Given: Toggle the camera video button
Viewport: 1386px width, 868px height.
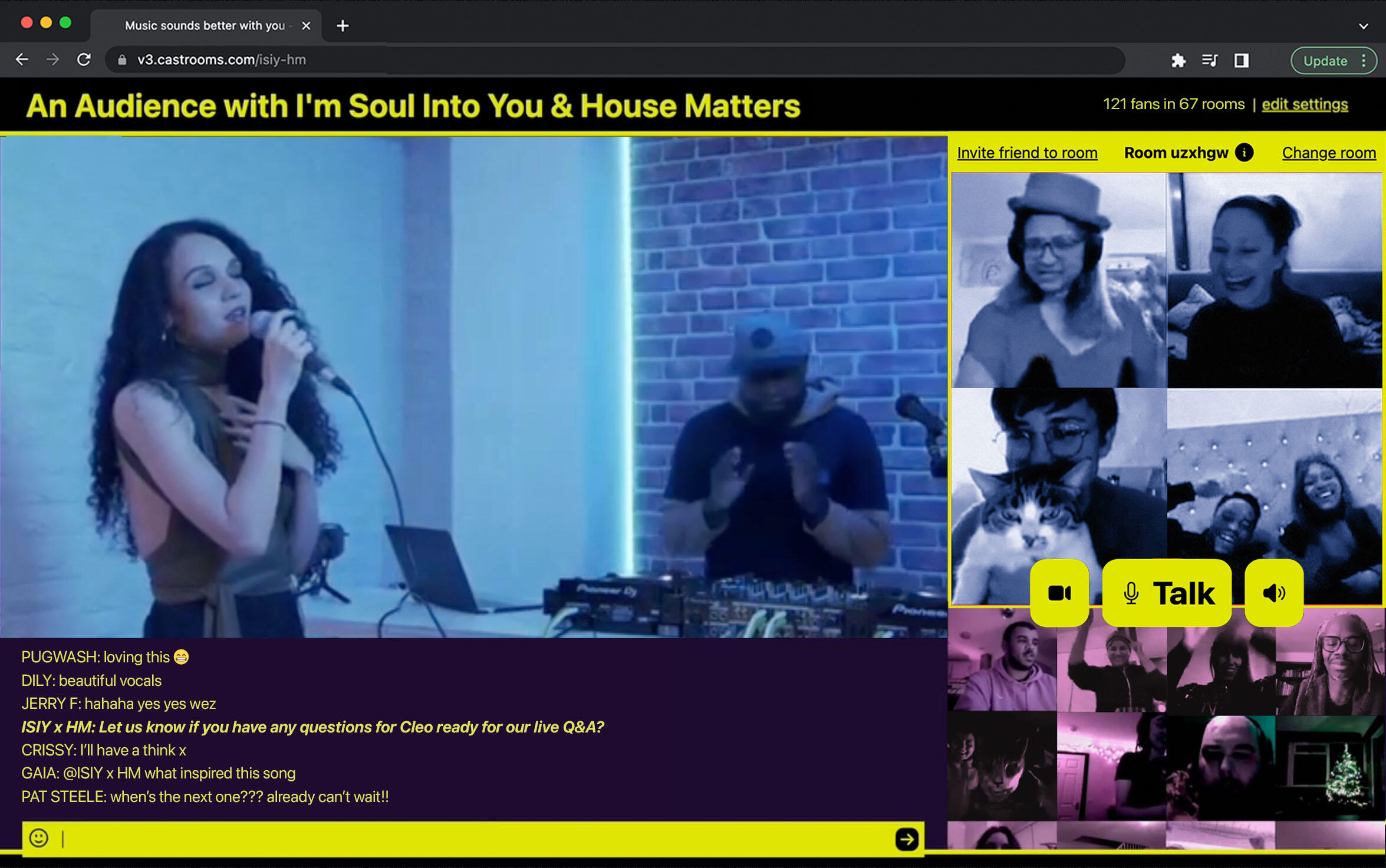Looking at the screenshot, I should (x=1059, y=593).
